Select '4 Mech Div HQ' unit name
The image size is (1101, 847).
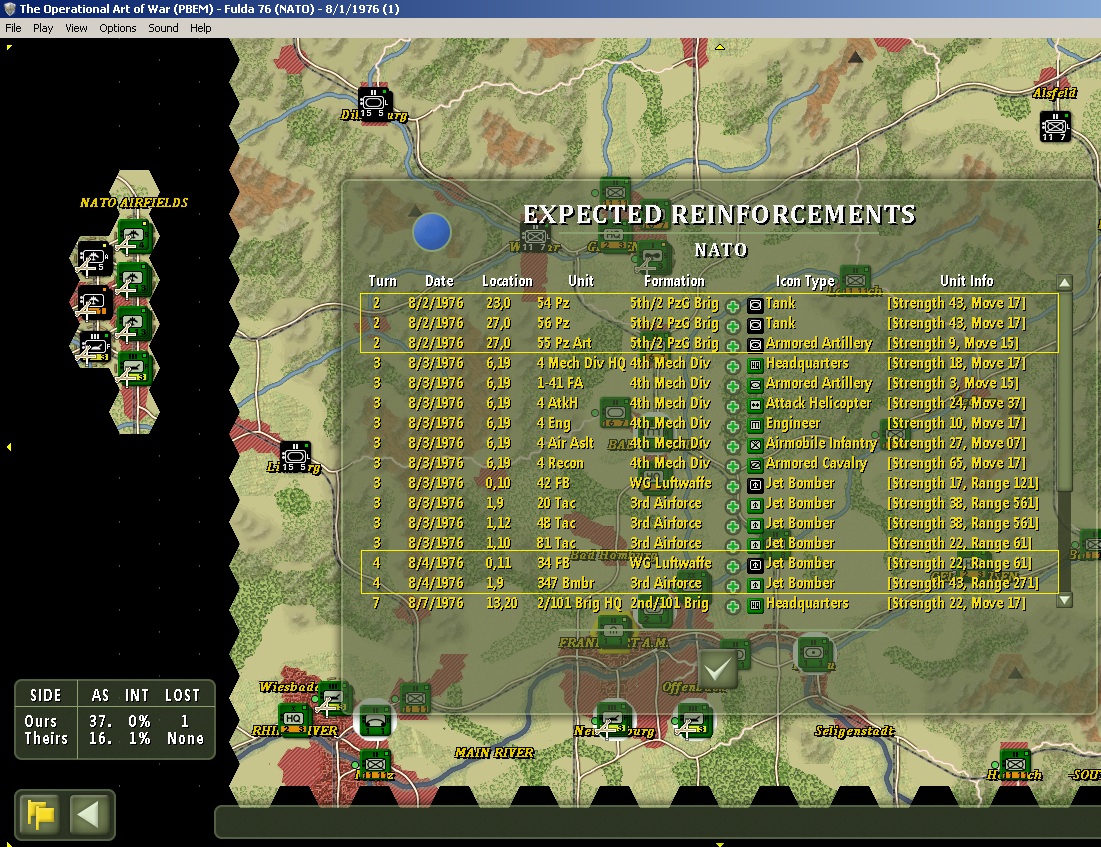click(581, 363)
